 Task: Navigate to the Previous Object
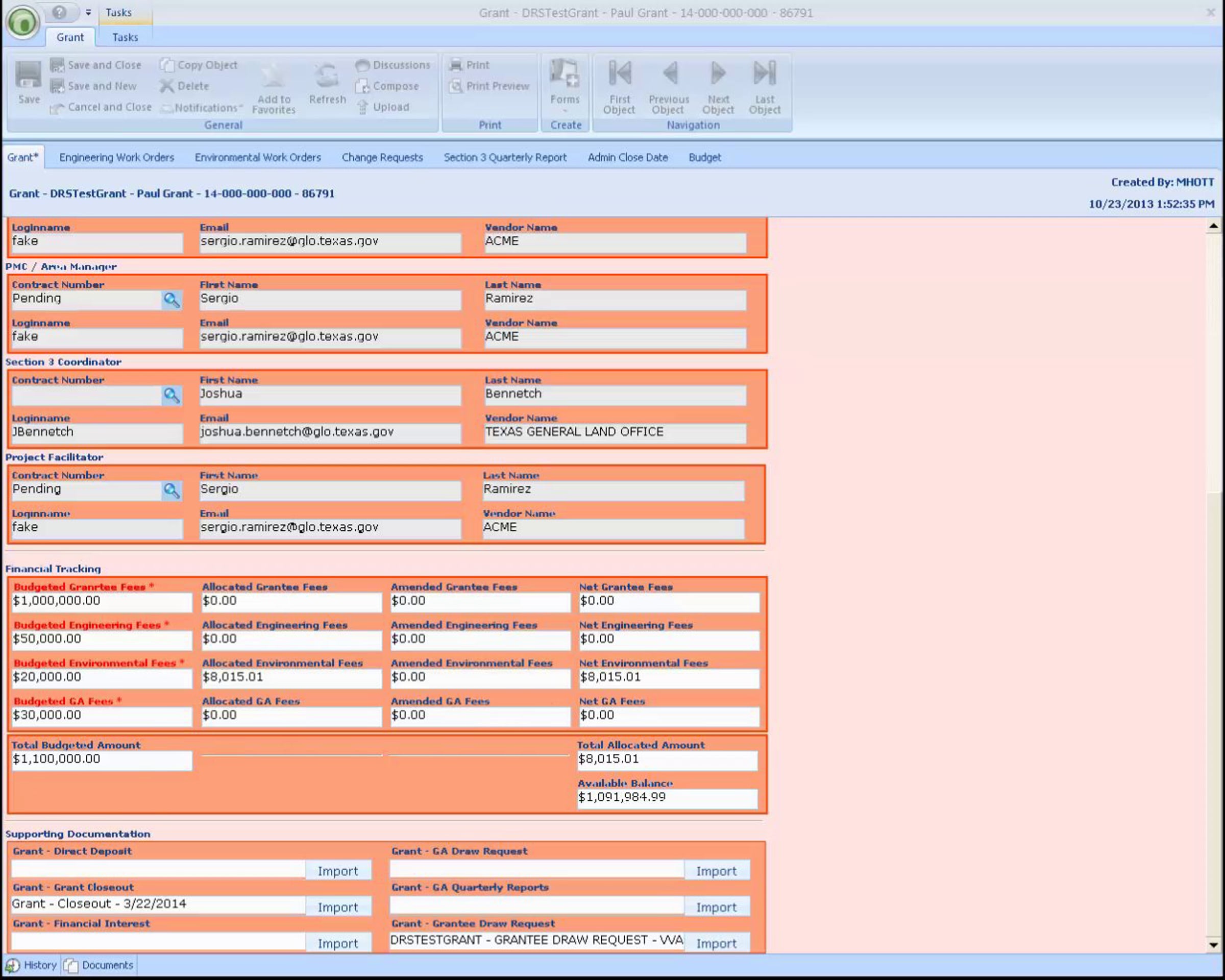click(669, 87)
